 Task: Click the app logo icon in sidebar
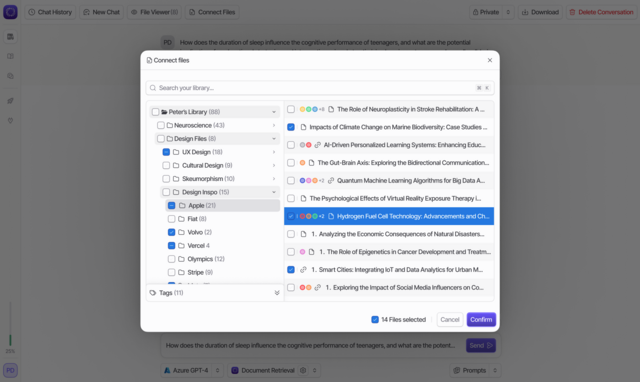click(x=10, y=12)
